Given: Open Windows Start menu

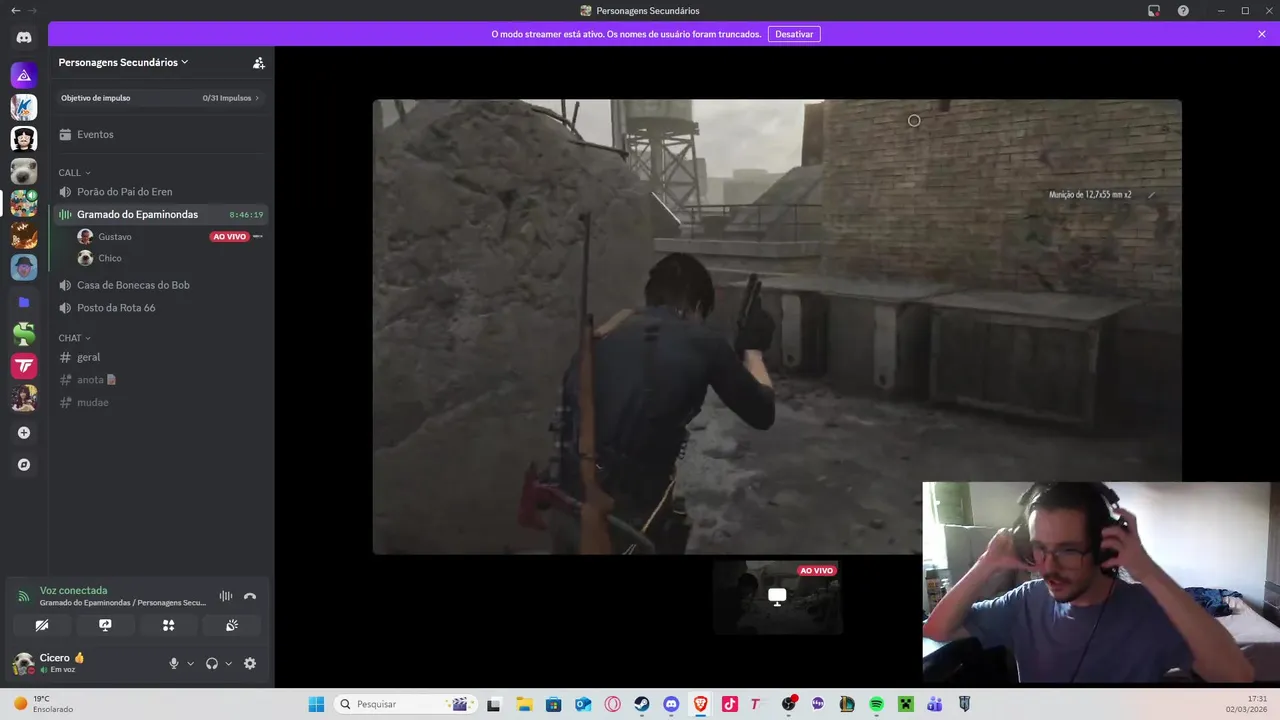Looking at the screenshot, I should point(316,704).
